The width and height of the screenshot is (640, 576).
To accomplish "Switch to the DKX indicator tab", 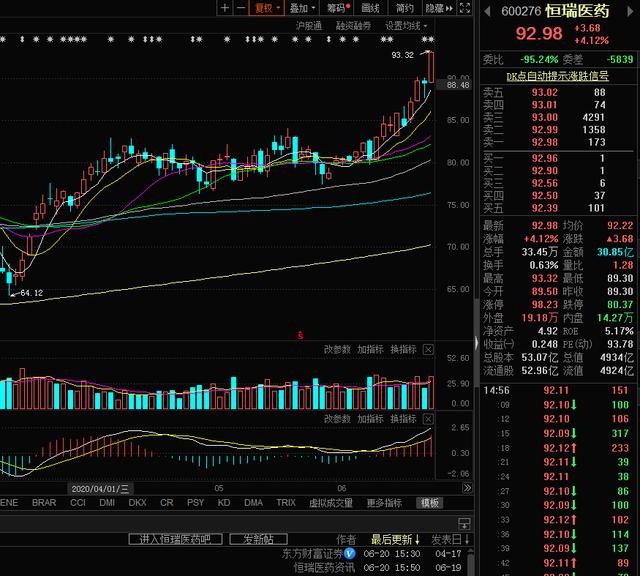I will (137, 503).
